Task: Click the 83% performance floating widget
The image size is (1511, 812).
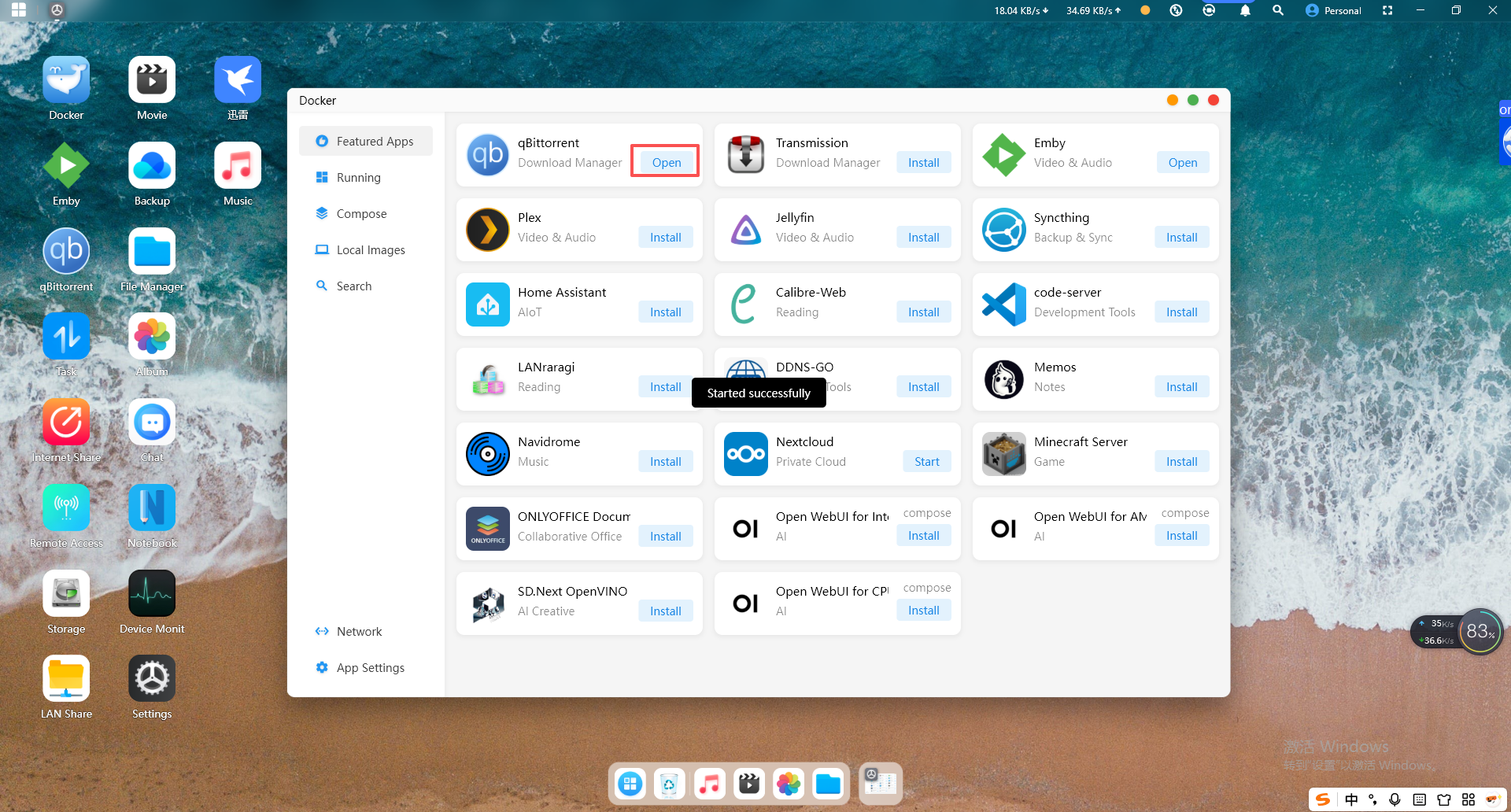Action: click(1480, 631)
